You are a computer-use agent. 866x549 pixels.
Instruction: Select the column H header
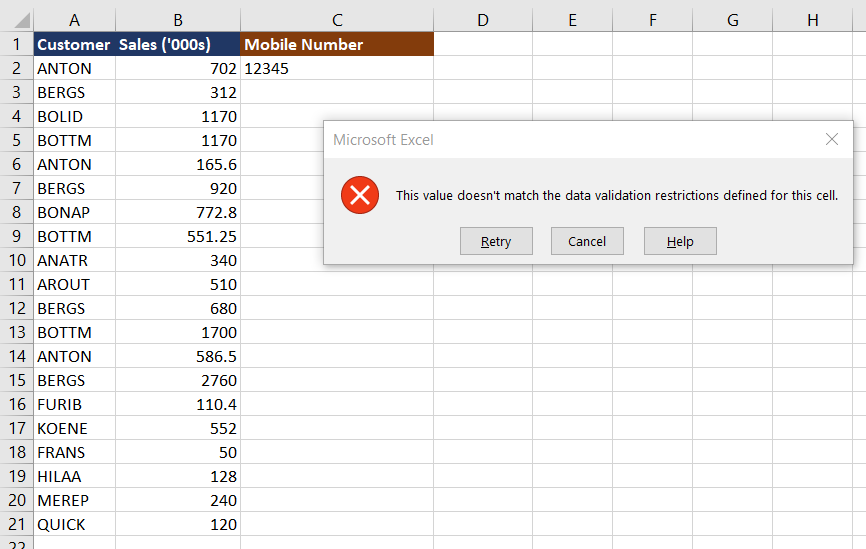coord(812,20)
